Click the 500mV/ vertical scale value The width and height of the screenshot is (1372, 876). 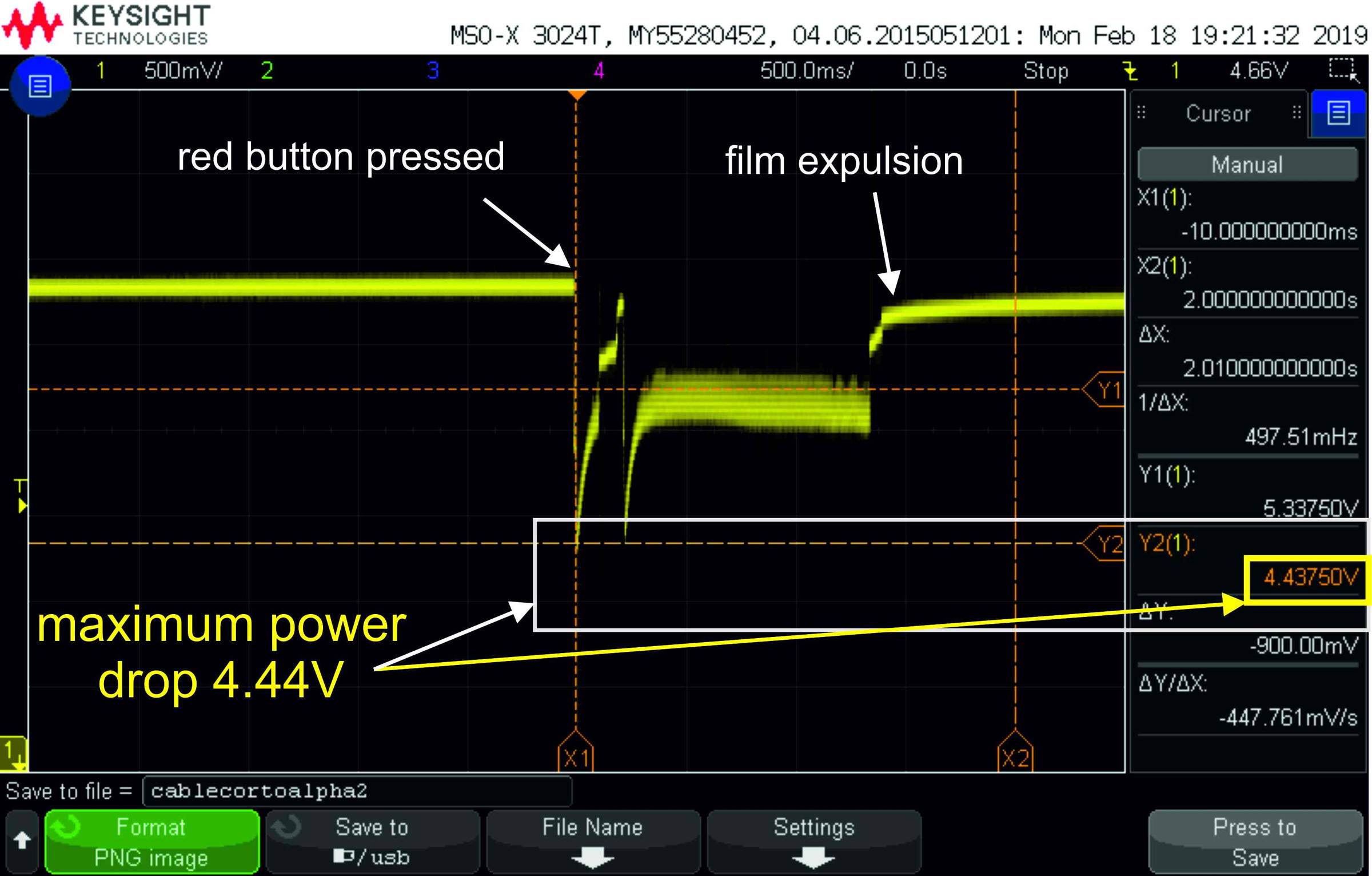tap(183, 71)
